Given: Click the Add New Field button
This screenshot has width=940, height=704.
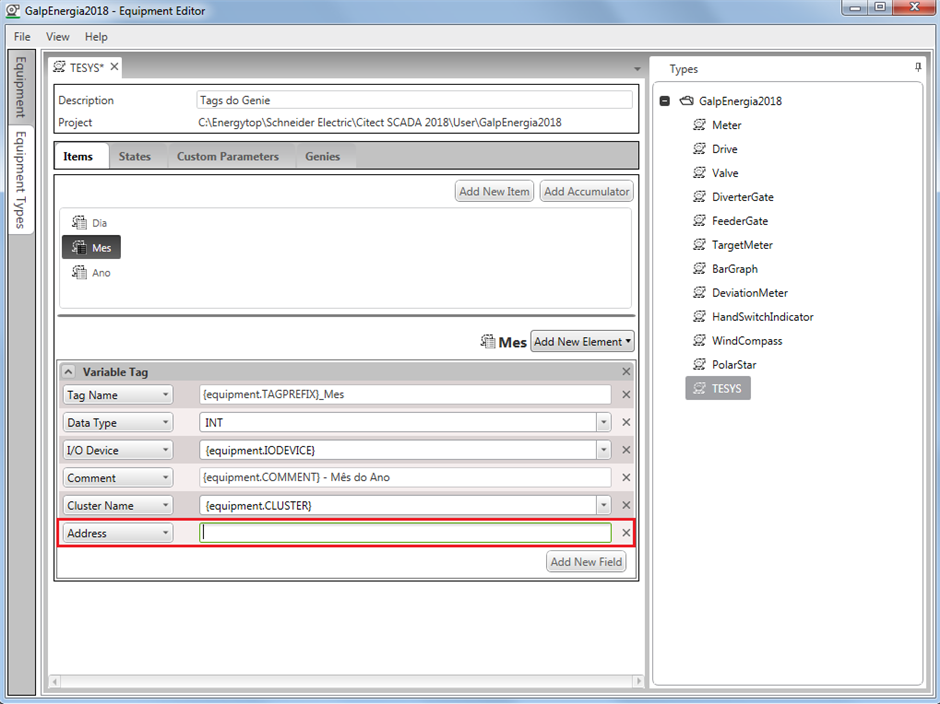Looking at the screenshot, I should [586, 562].
